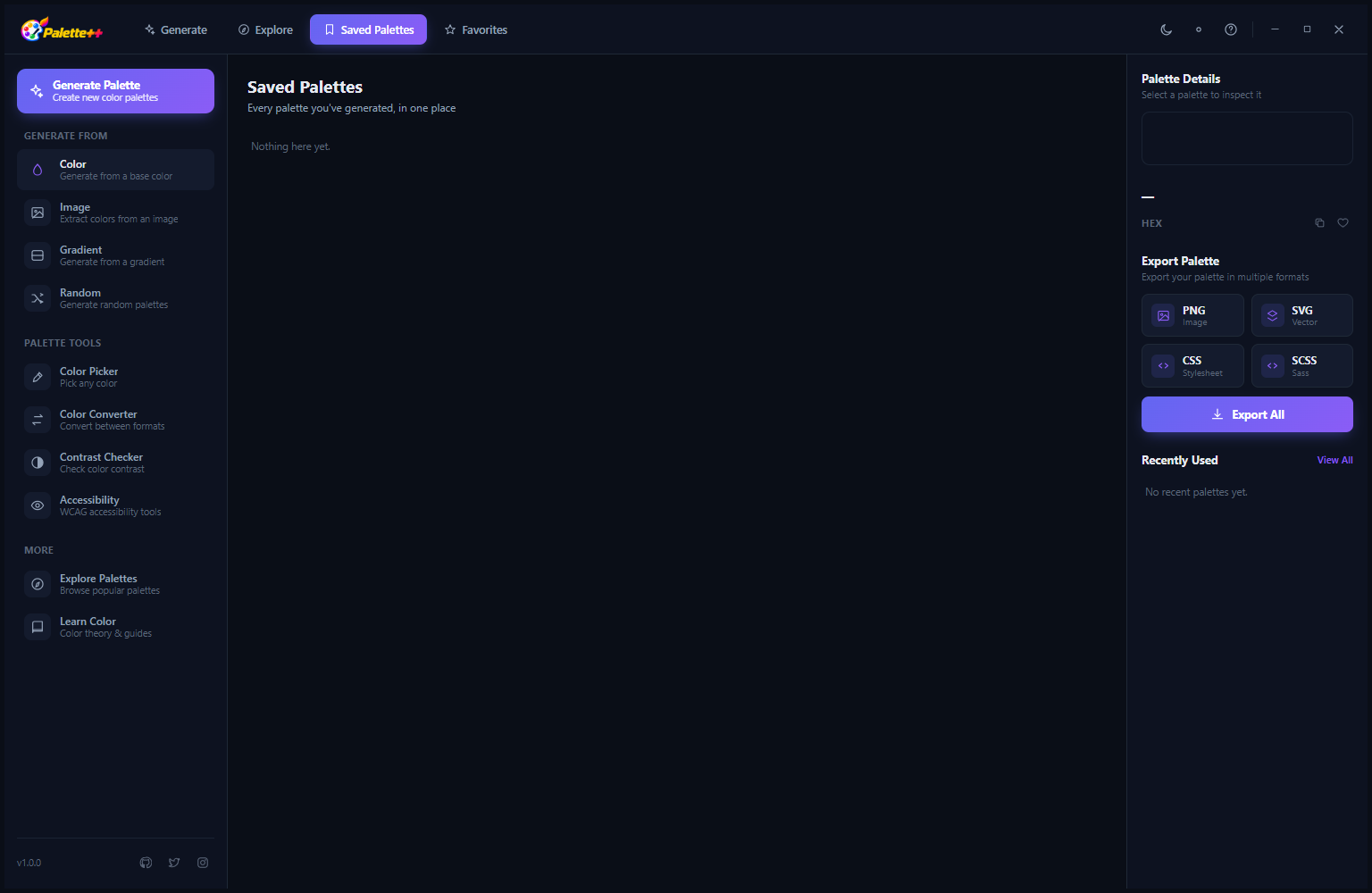Open the Color Picker eyedropper icon
The image size is (1372, 893).
(x=38, y=377)
